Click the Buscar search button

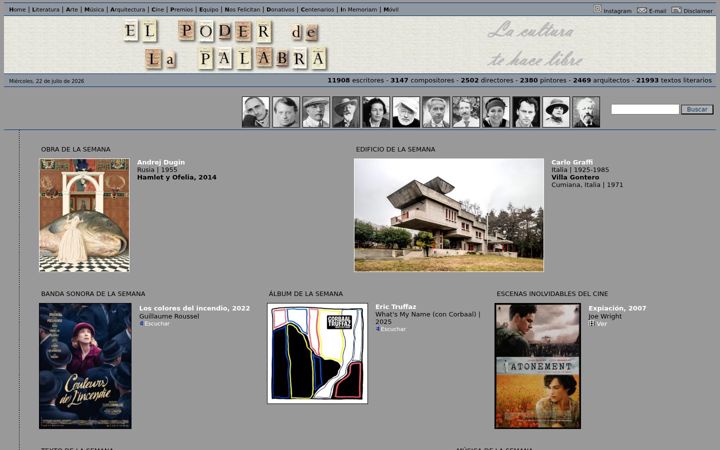[x=697, y=109]
